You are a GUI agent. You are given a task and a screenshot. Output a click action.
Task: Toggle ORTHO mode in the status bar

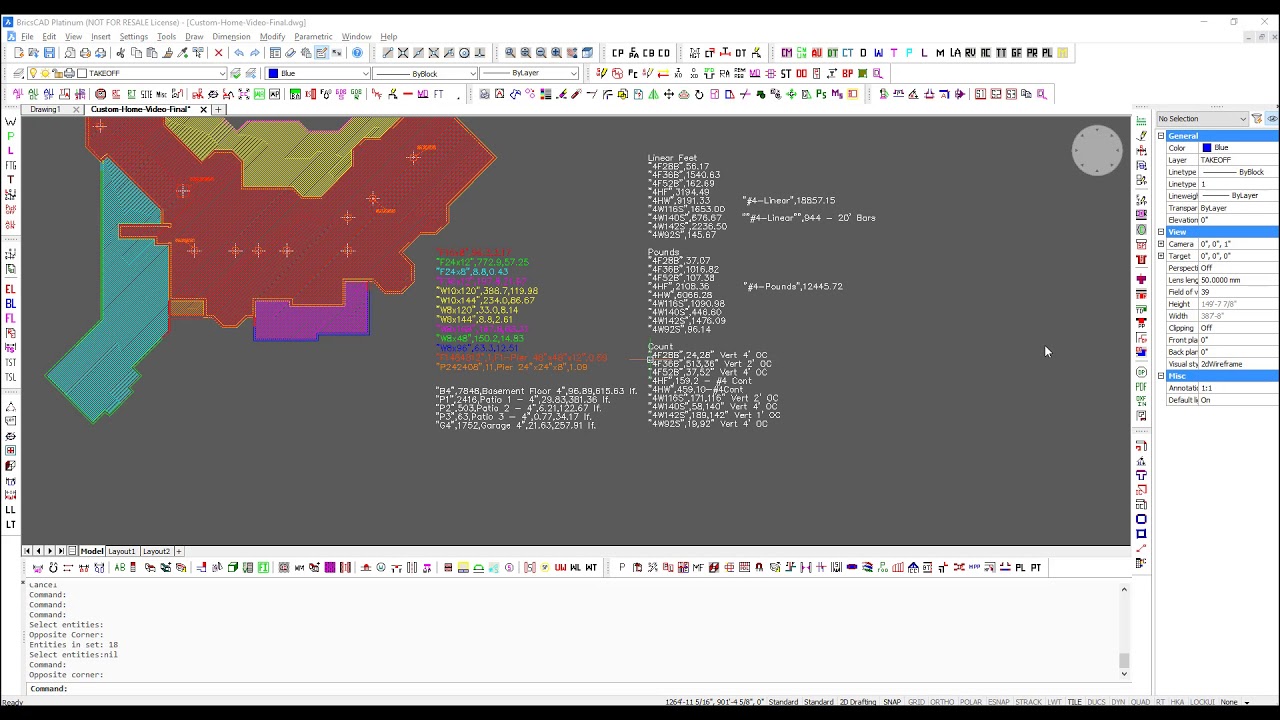(942, 702)
